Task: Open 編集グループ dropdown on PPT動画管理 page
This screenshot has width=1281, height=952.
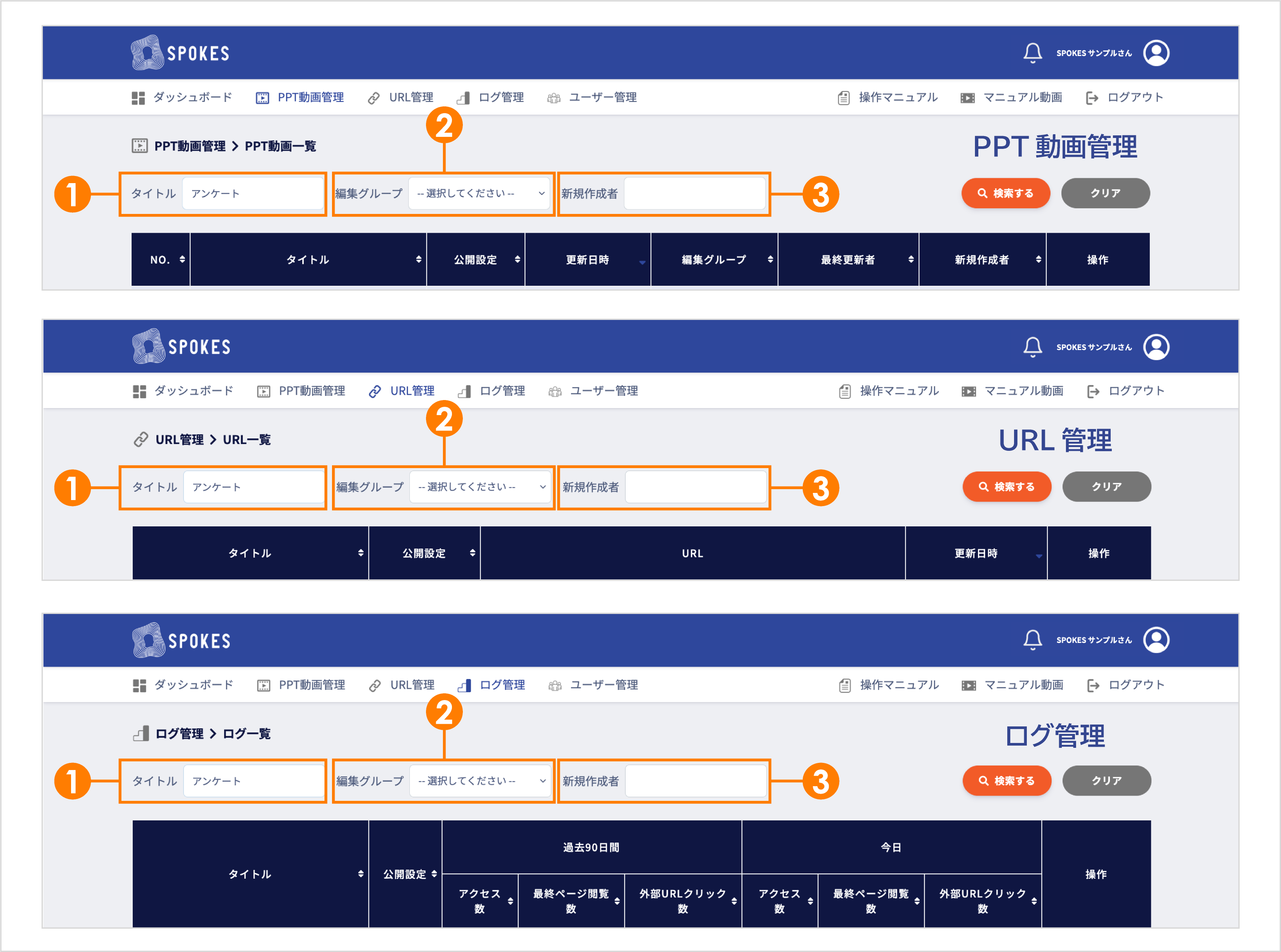Action: point(480,194)
